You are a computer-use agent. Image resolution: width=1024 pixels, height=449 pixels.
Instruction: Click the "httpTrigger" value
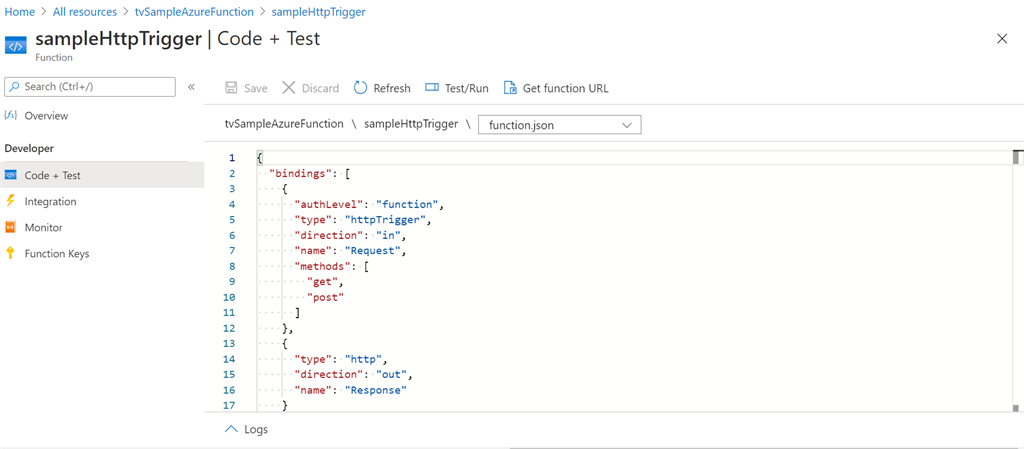click(385, 219)
